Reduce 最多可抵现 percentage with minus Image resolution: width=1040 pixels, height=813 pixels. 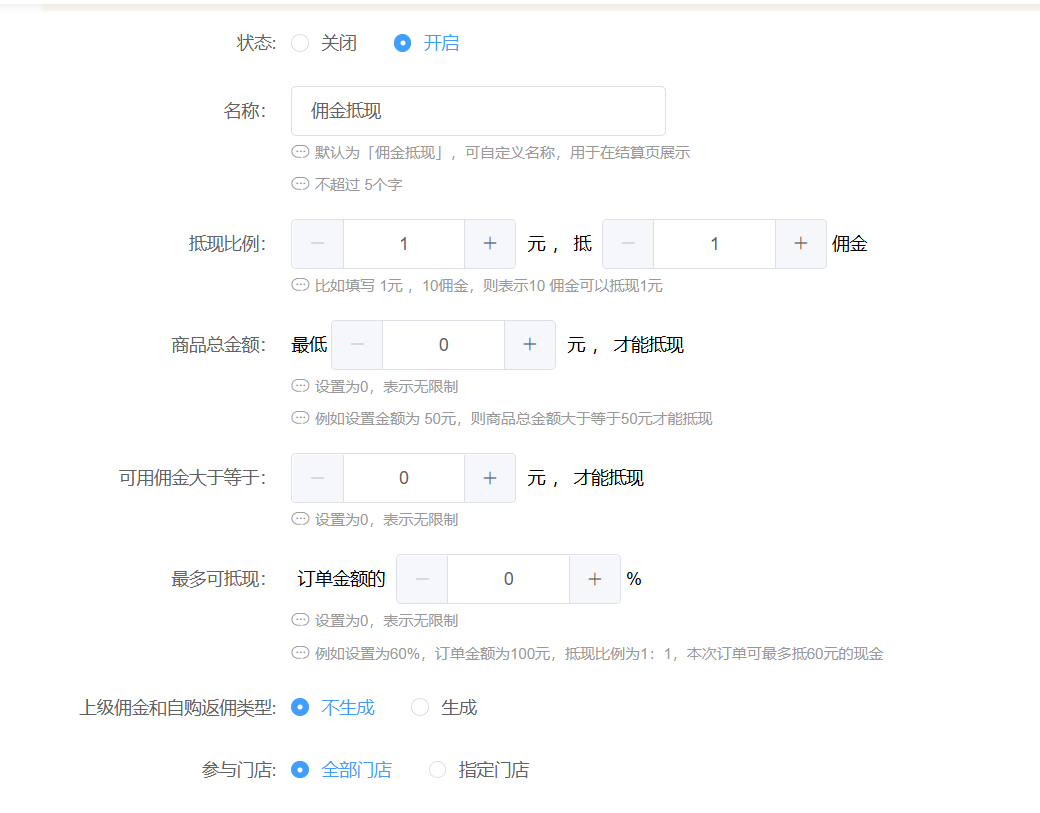423,579
